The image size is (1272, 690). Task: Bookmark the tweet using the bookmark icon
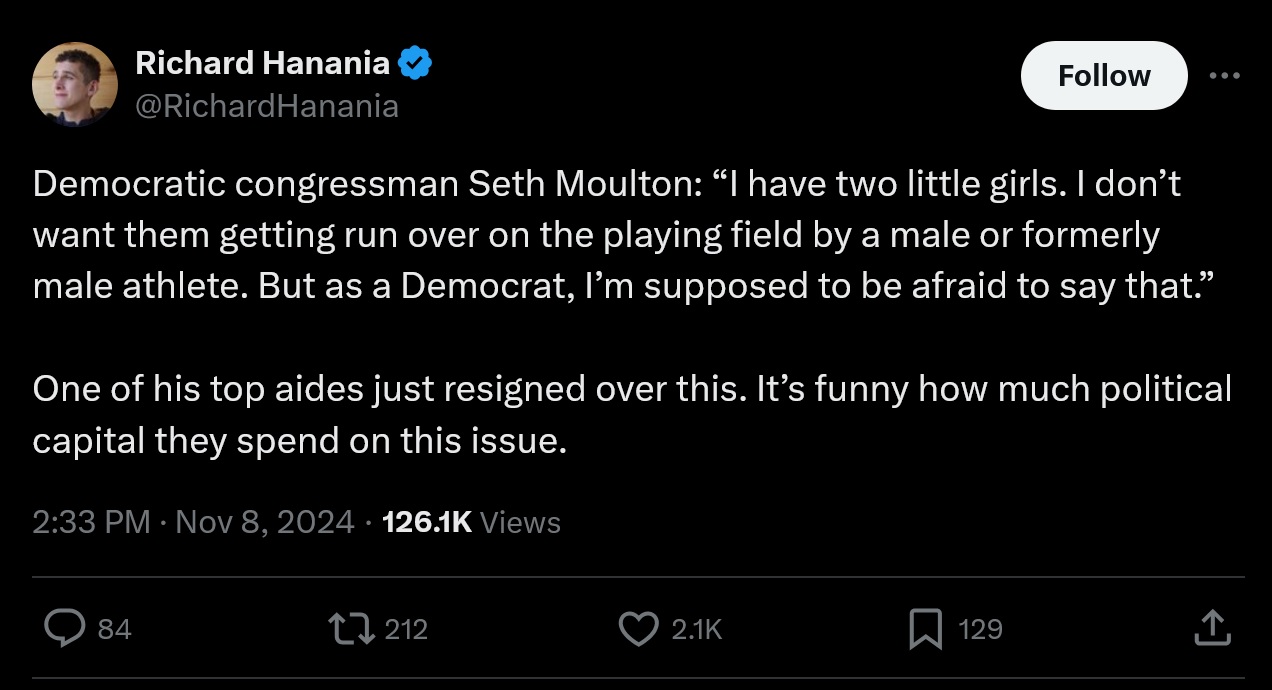click(926, 629)
